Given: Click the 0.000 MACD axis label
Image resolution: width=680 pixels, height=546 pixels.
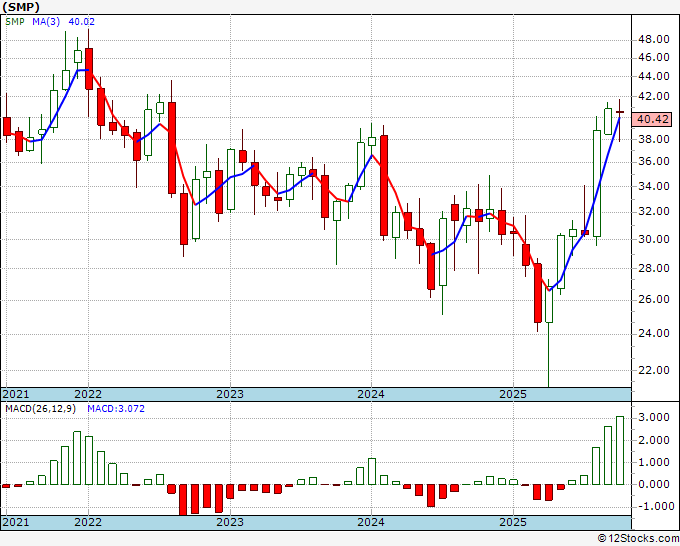Looking at the screenshot, I should 654,484.
